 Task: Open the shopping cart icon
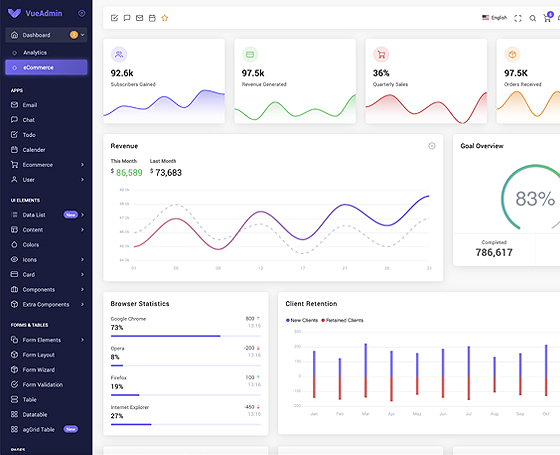point(547,18)
